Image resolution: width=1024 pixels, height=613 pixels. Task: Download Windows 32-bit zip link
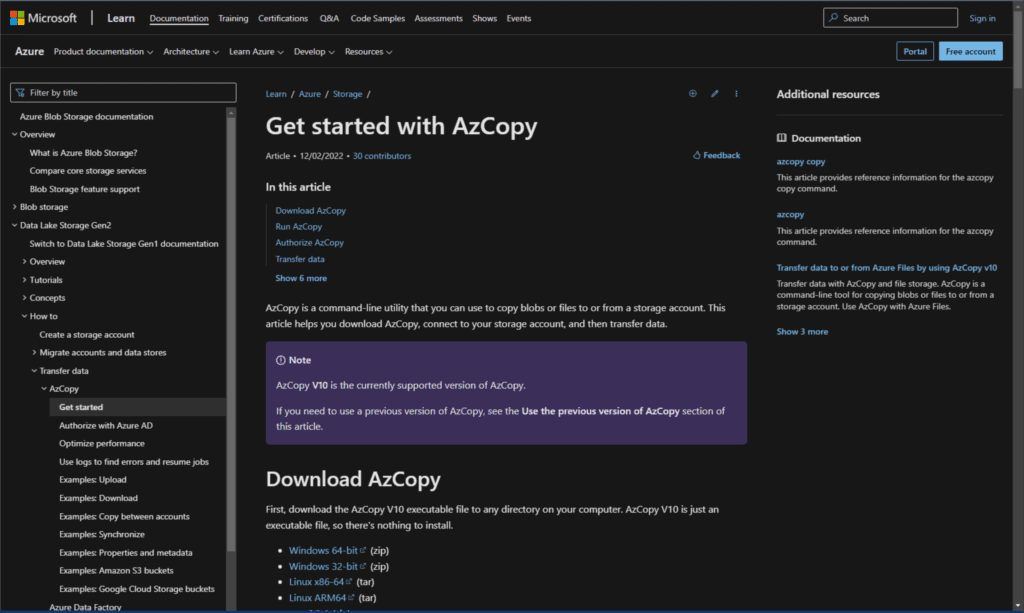click(327, 566)
